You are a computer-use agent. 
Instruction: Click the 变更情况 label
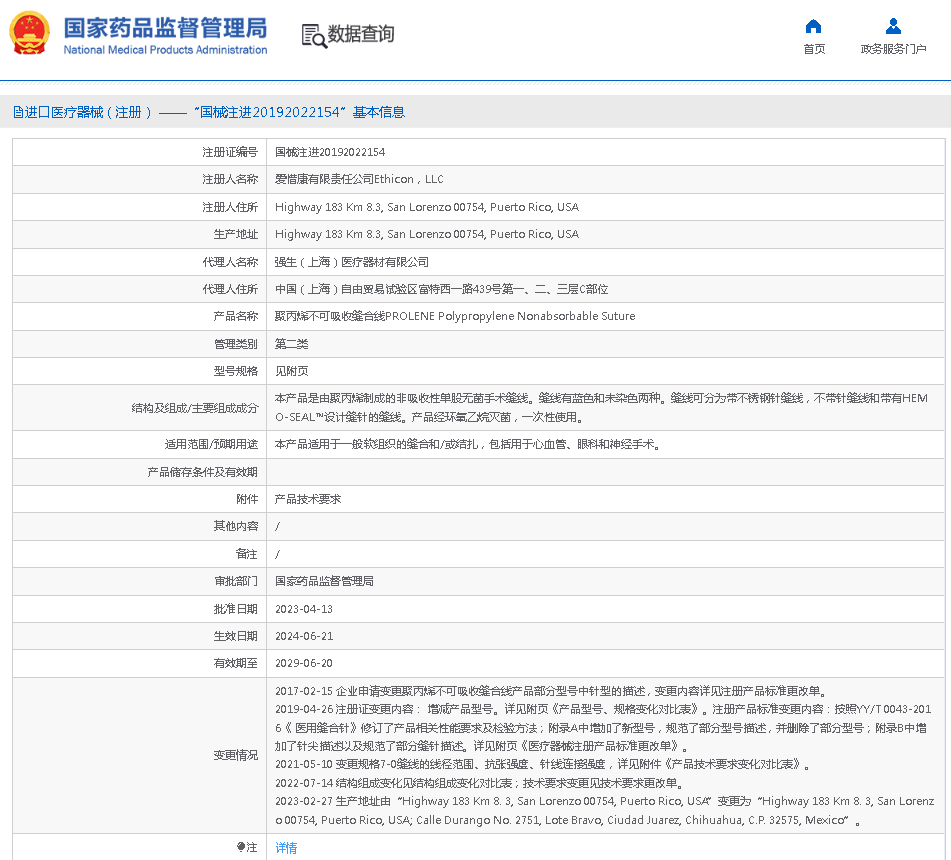pyautogui.click(x=235, y=755)
